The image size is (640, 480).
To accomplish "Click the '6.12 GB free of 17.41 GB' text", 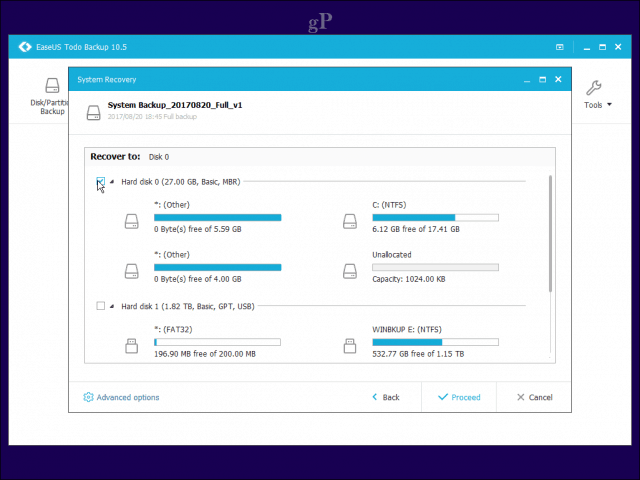I will point(416,229).
